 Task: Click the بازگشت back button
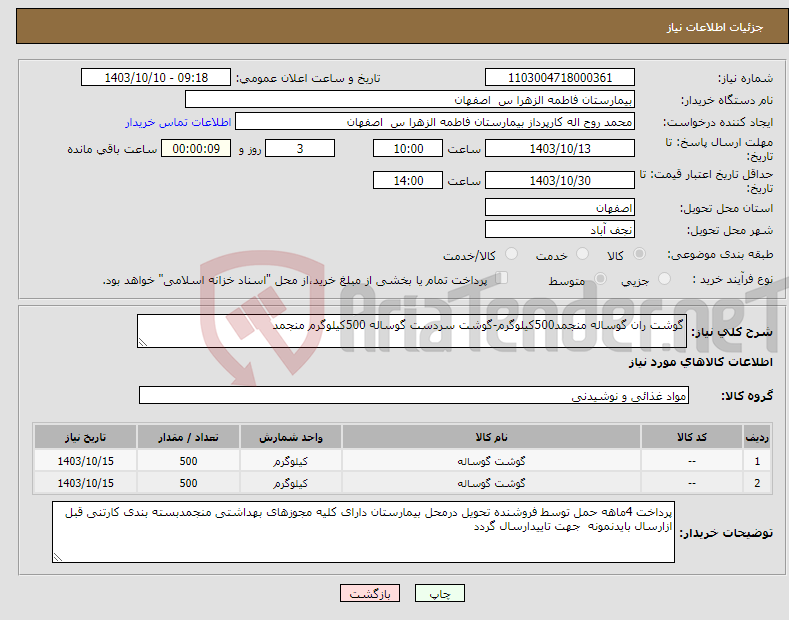(x=370, y=593)
